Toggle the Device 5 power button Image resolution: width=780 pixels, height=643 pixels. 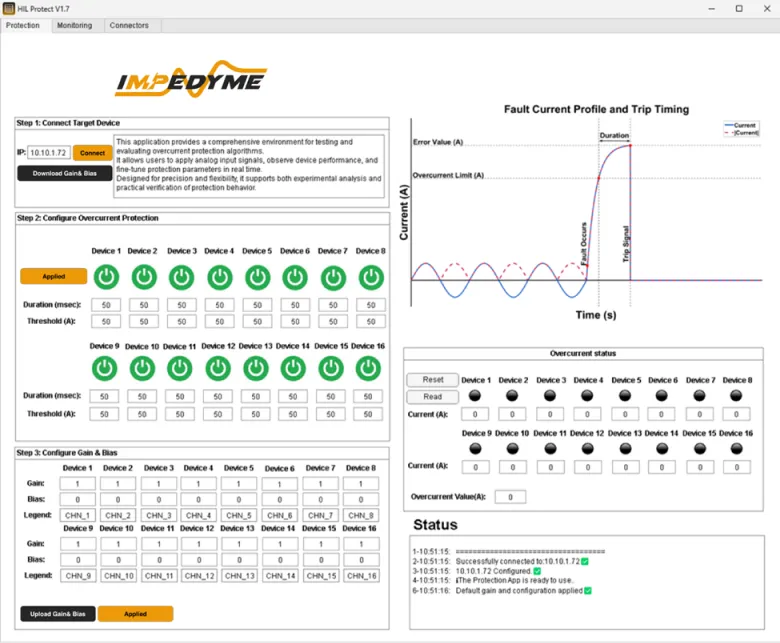pyautogui.click(x=256, y=276)
